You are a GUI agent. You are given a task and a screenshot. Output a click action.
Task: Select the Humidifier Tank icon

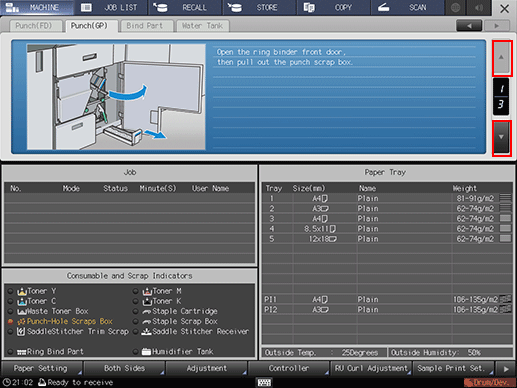(x=146, y=352)
